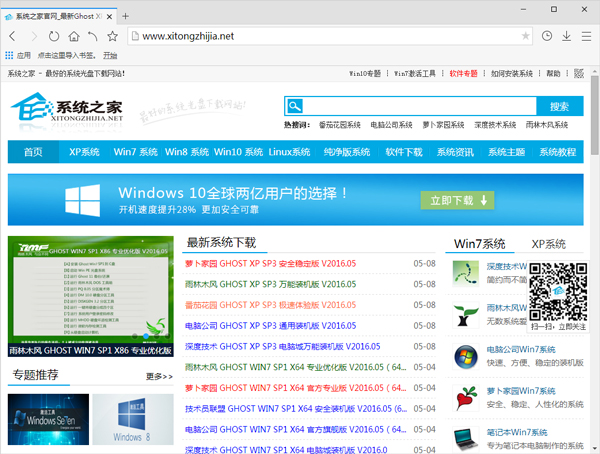The width and height of the screenshot is (600, 454).
Task: Click the magnifier icon in search box
Action: [x=295, y=106]
